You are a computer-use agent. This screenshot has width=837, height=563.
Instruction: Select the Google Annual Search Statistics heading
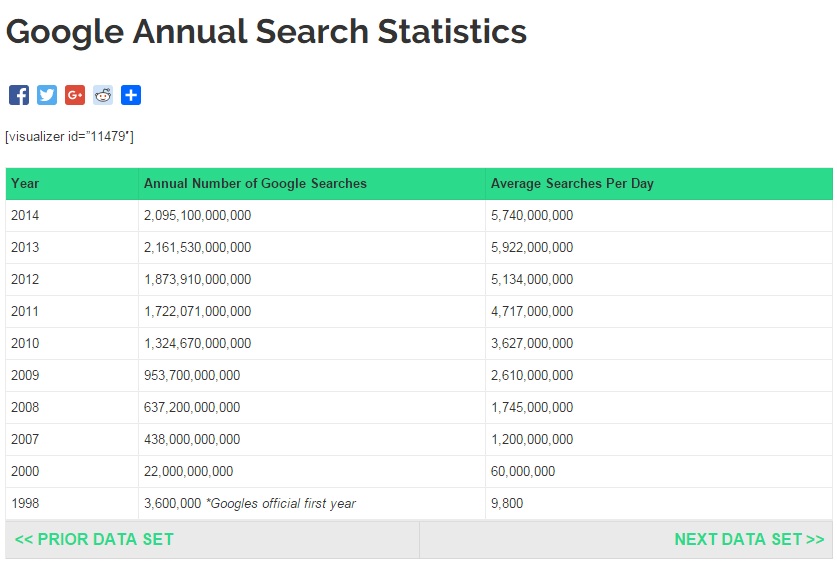click(266, 31)
